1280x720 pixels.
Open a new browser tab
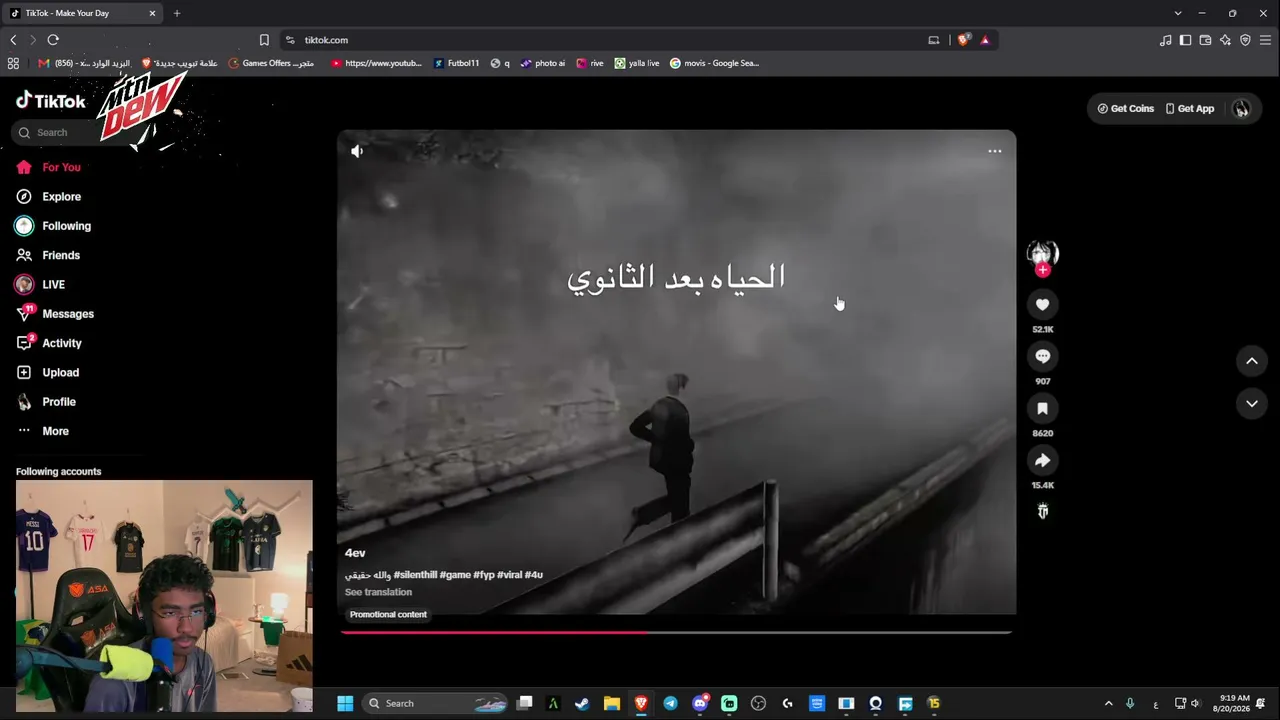pos(177,13)
